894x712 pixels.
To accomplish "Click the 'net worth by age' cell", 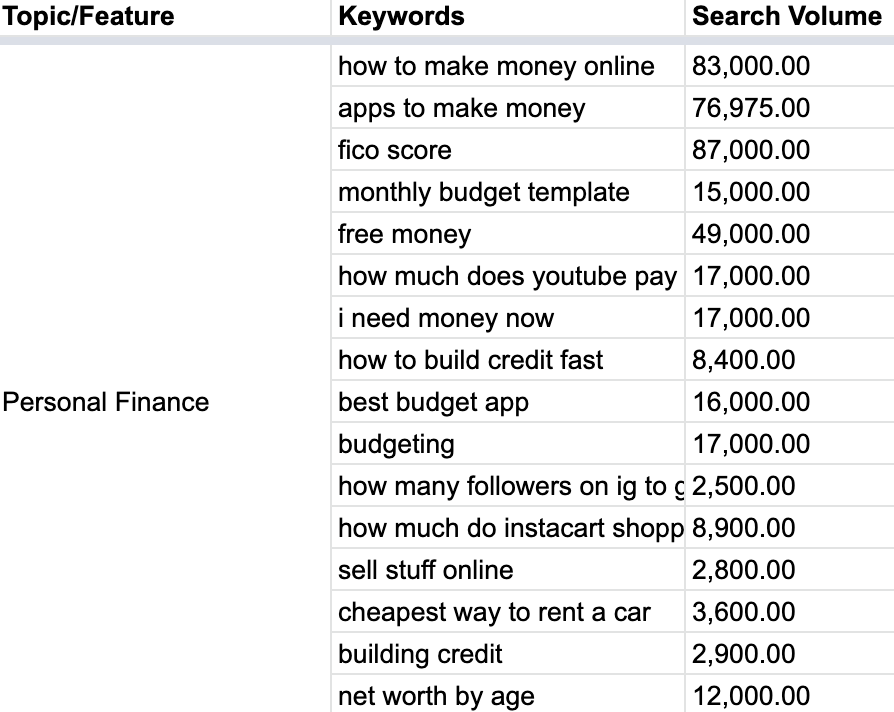I will pos(436,697).
